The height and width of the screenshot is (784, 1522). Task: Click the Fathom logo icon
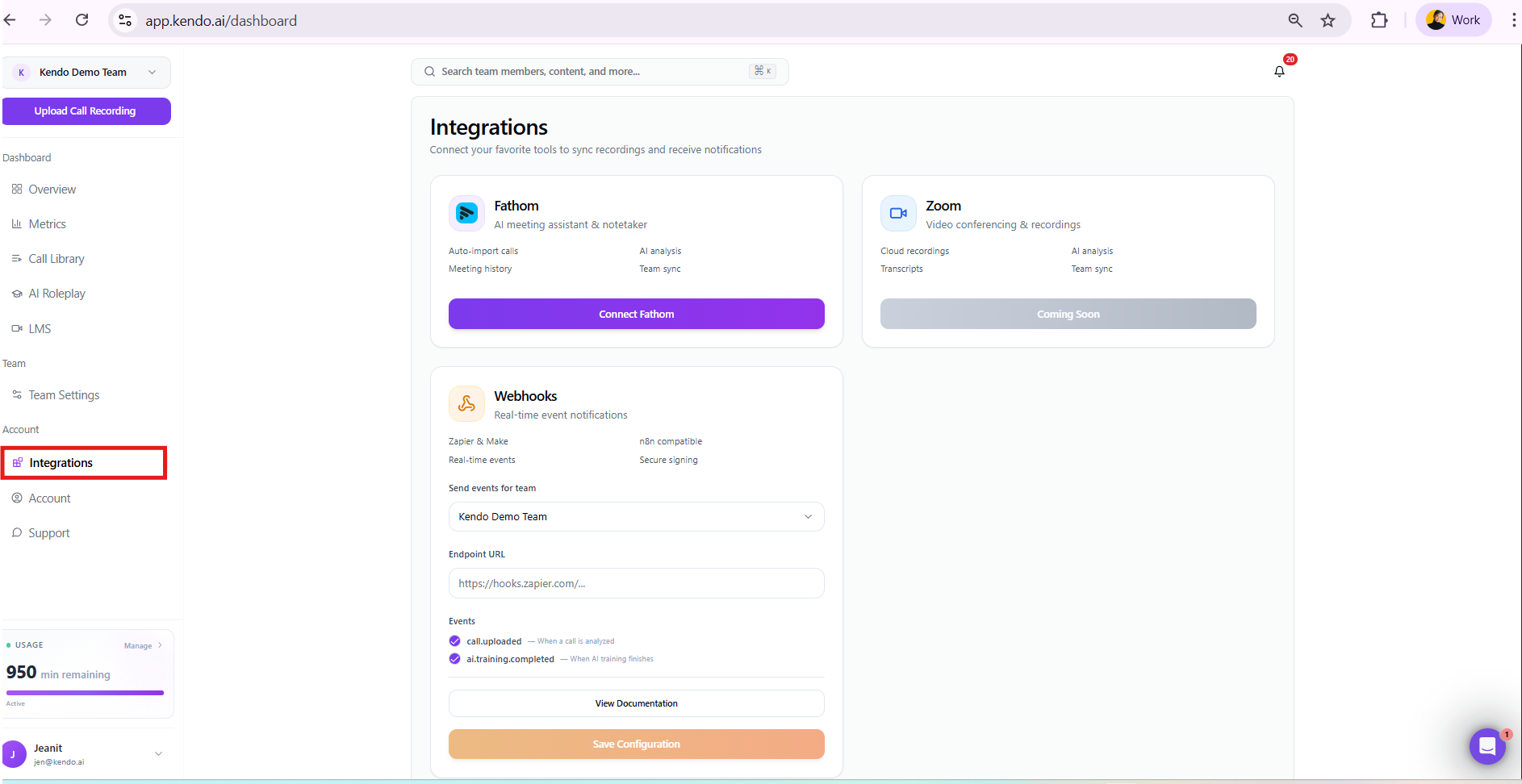point(466,214)
